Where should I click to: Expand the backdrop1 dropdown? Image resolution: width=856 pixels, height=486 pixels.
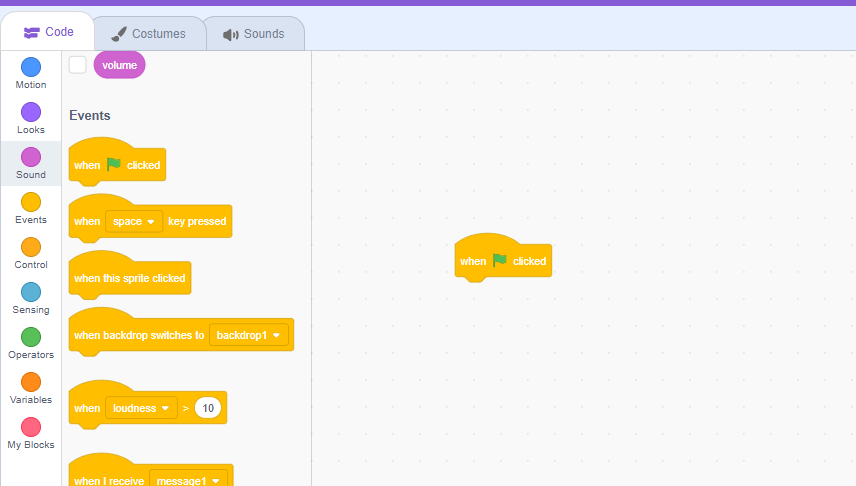[x=249, y=335]
